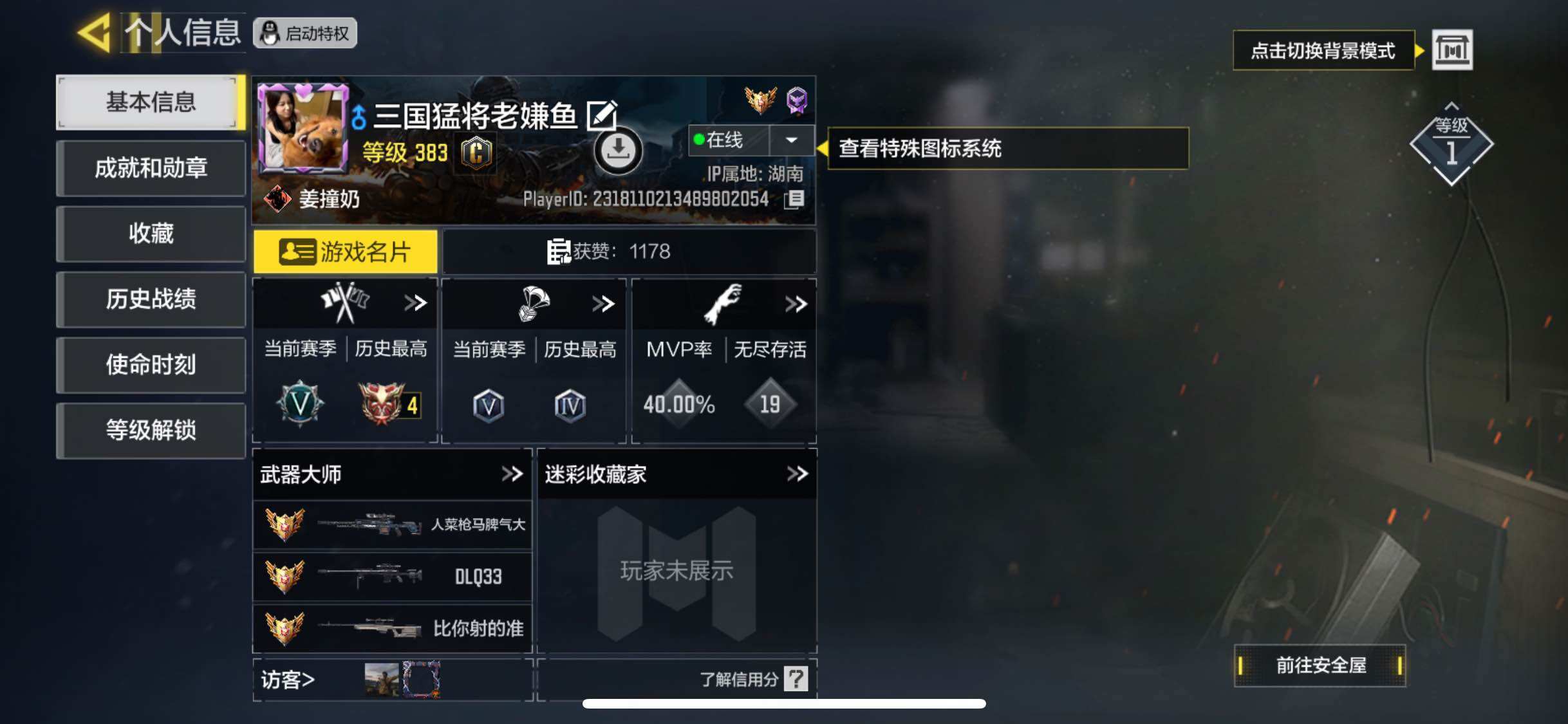Tap the download circle icon

[618, 150]
